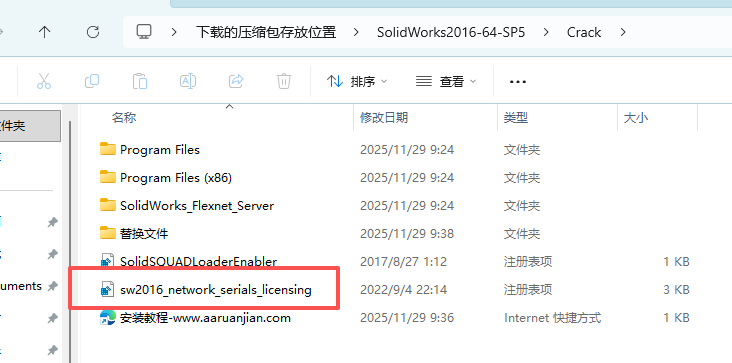732x363 pixels.
Task: Click the date 2022/9/4 22:14
Action: pos(403,290)
